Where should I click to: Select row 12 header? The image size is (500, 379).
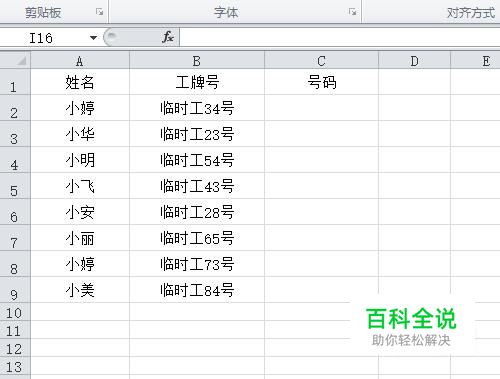(15, 348)
